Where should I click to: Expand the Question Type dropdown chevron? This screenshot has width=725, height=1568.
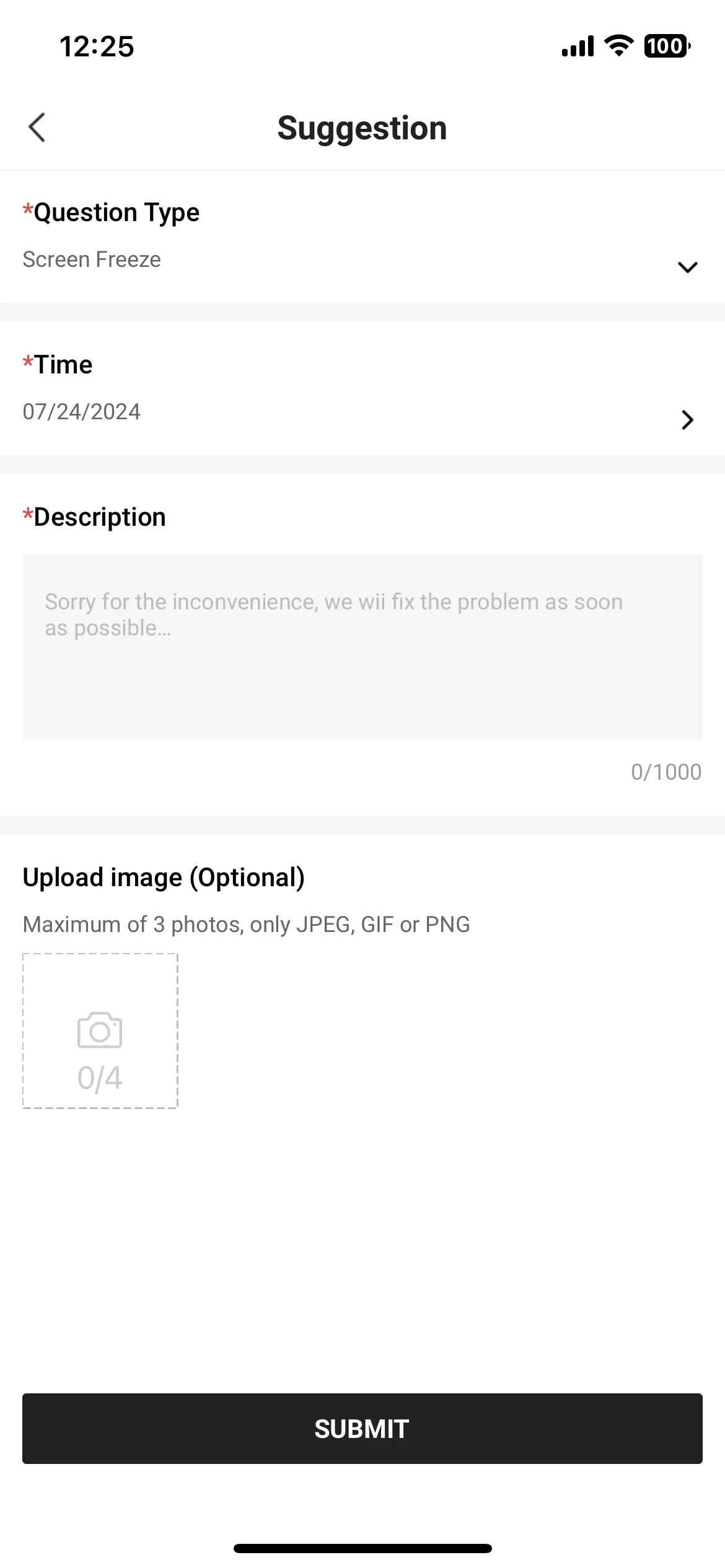point(687,267)
